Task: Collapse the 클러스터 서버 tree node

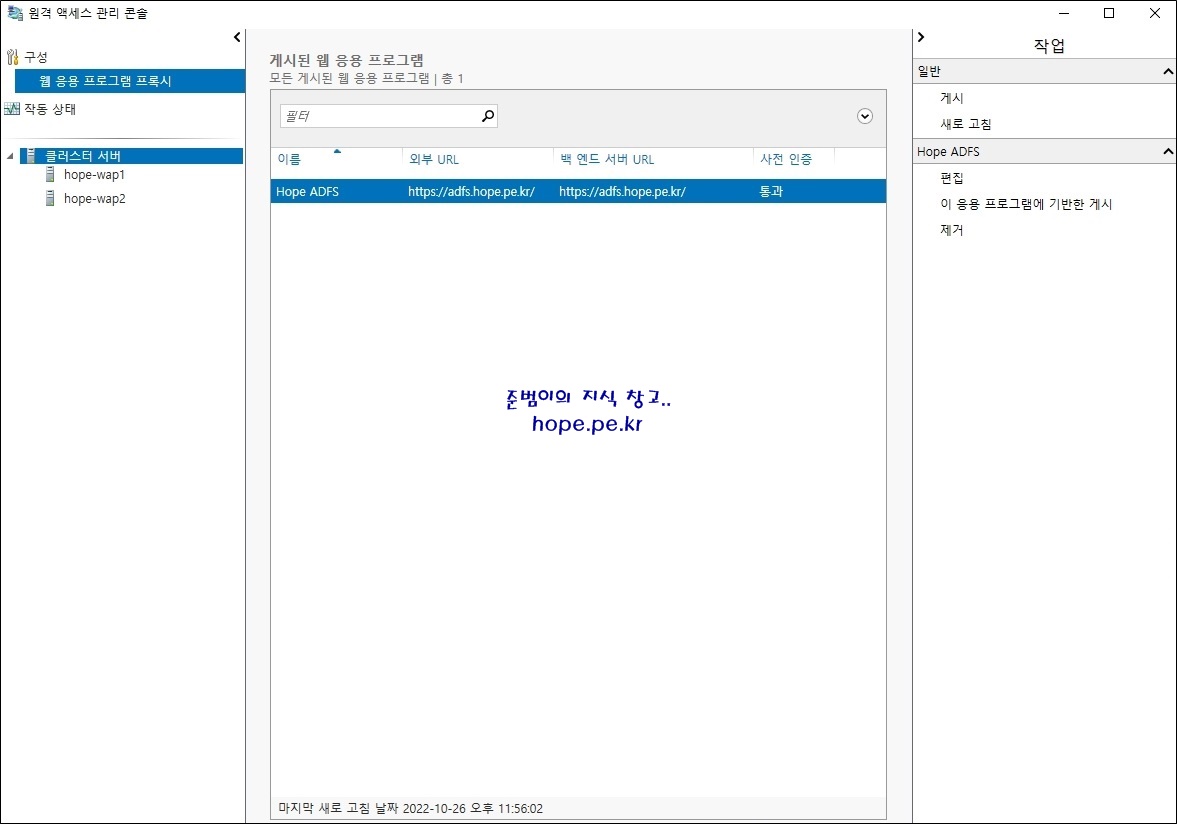Action: [10, 156]
